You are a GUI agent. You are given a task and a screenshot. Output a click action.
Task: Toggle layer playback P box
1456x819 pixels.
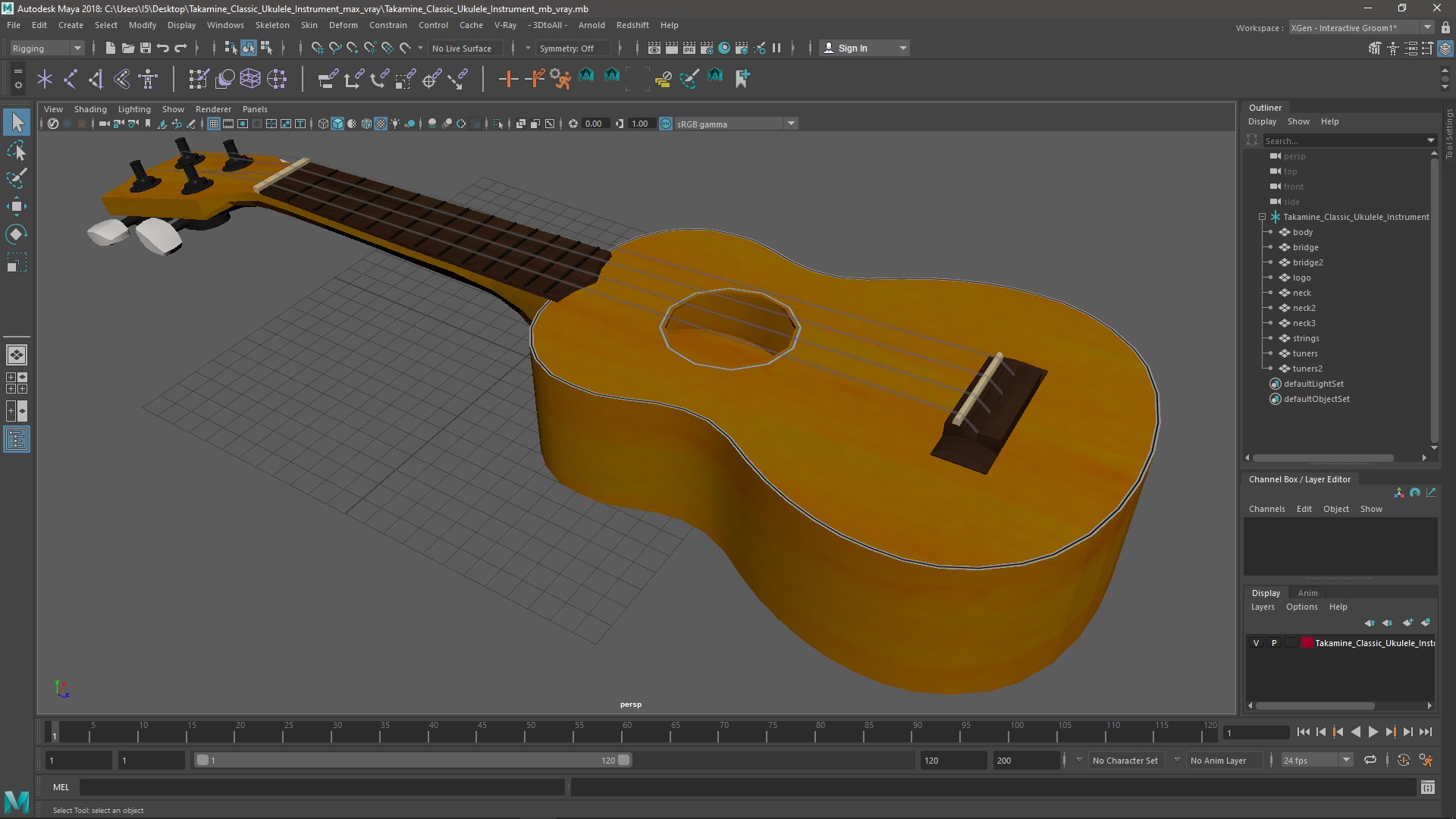point(1274,642)
